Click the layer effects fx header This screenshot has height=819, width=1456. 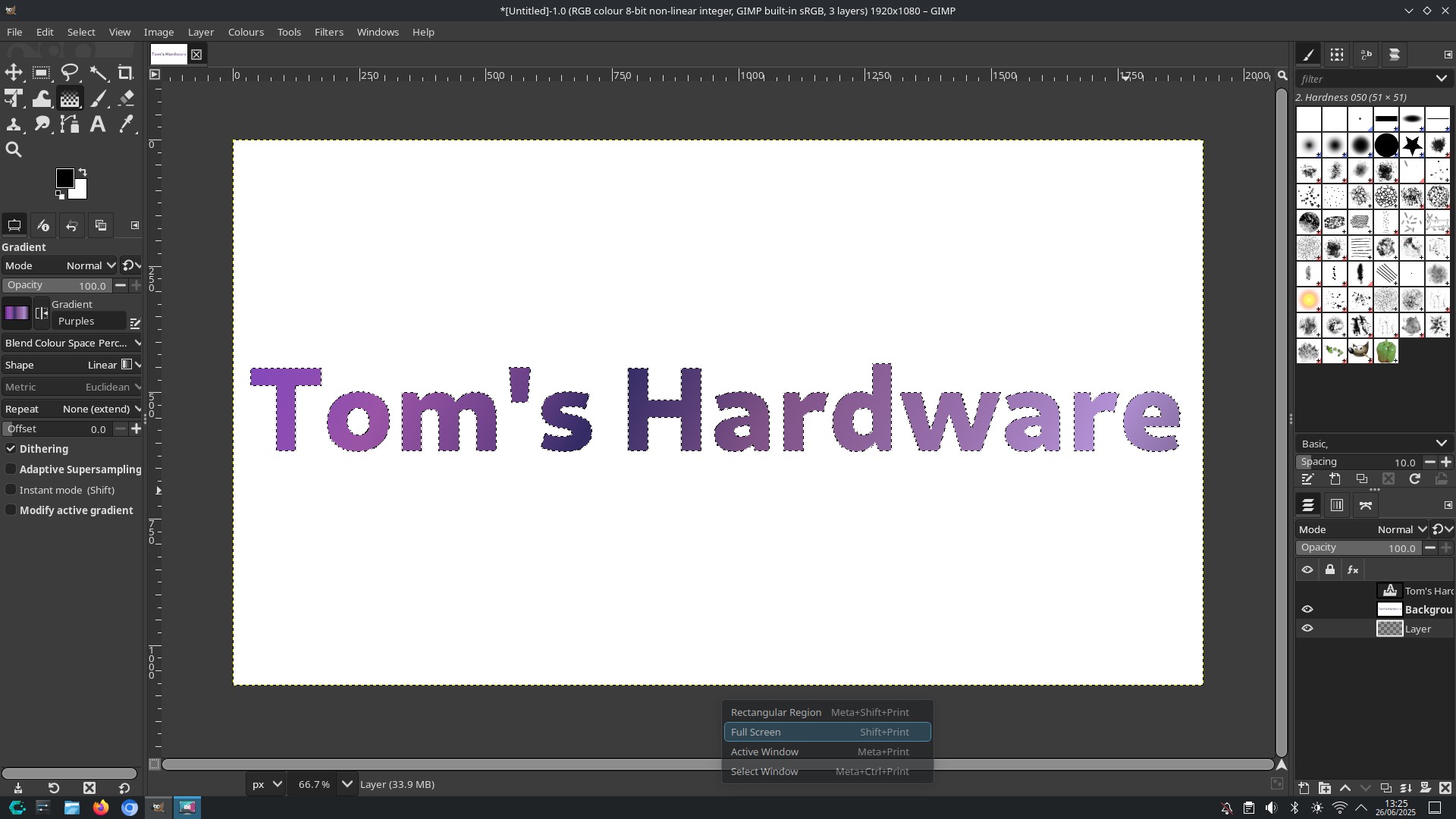(x=1353, y=570)
